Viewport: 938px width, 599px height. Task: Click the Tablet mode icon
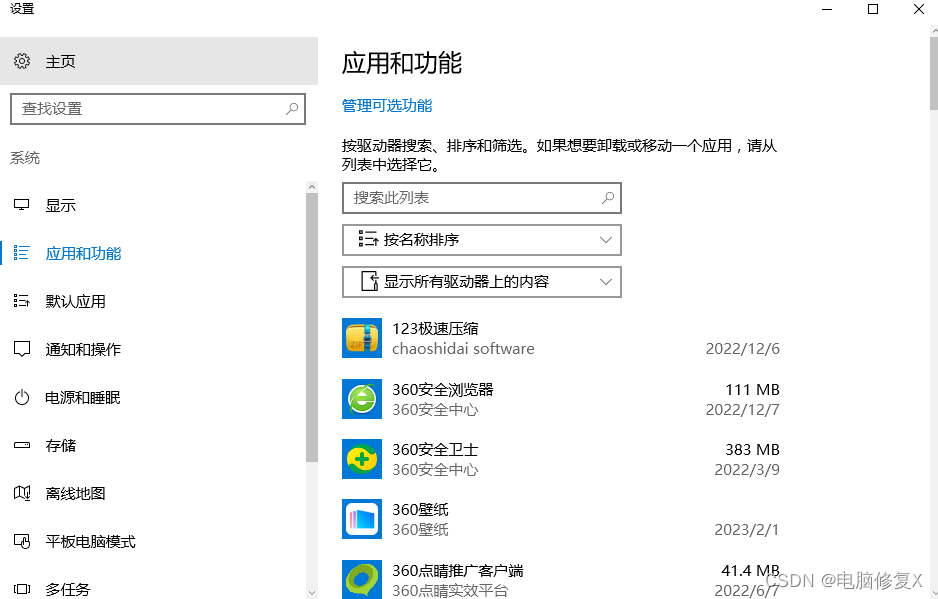(x=22, y=542)
